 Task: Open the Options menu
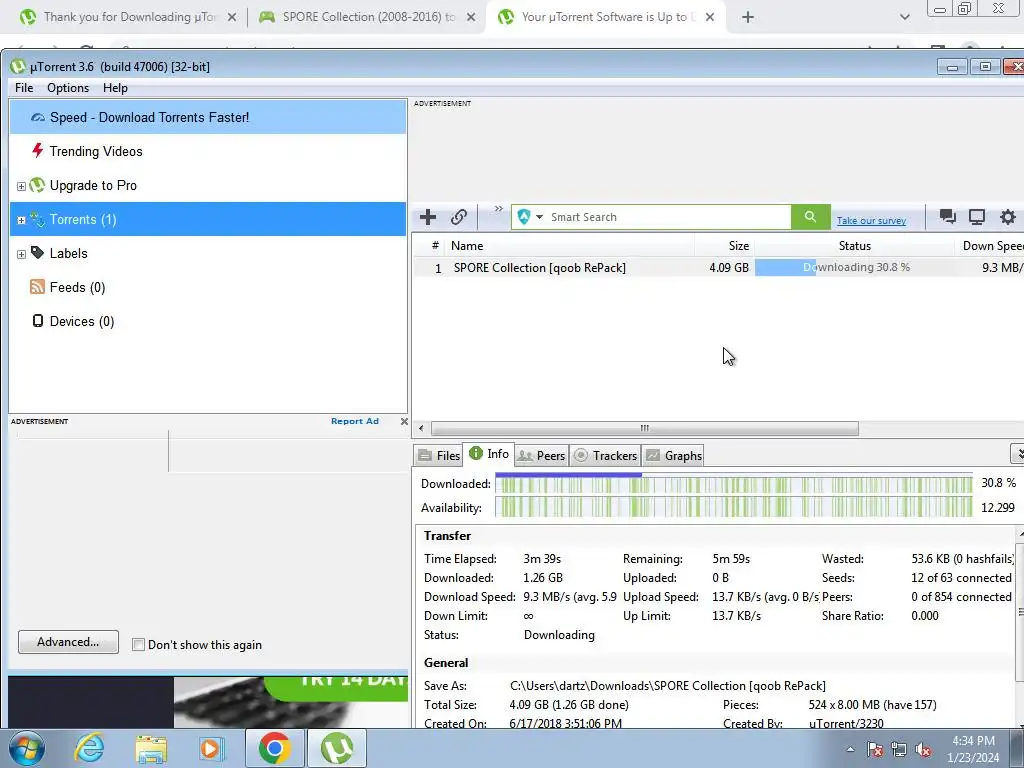68,88
